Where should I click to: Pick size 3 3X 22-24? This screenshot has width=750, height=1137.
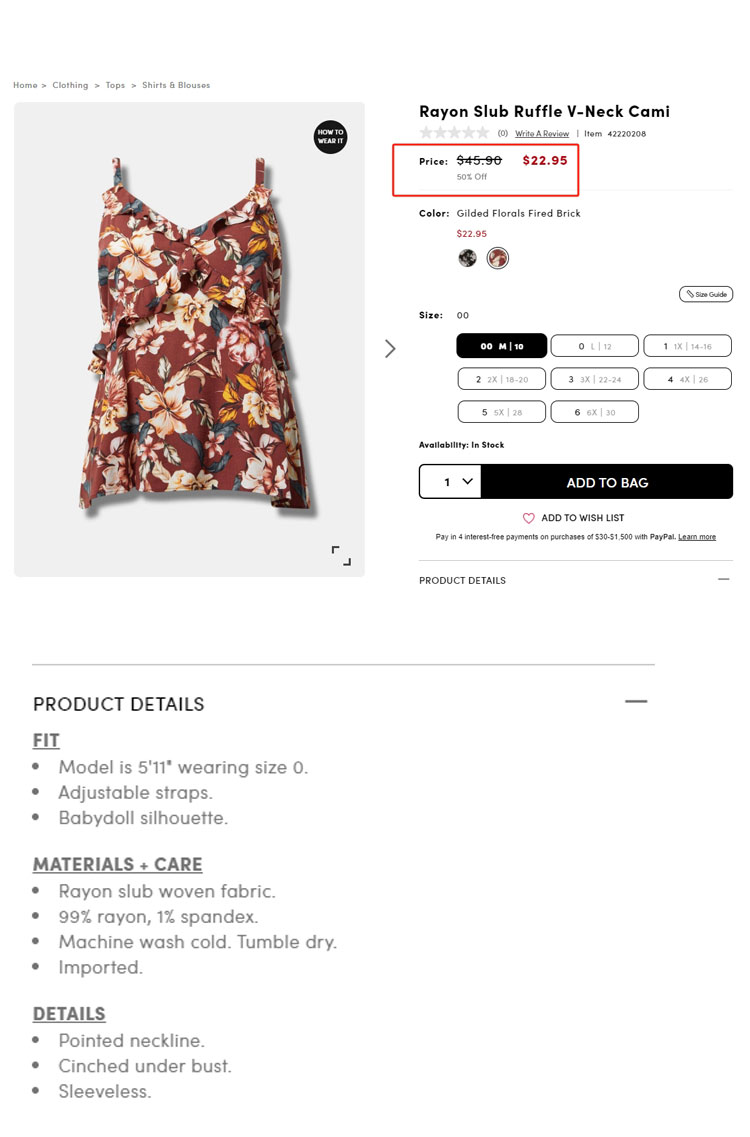coord(594,379)
